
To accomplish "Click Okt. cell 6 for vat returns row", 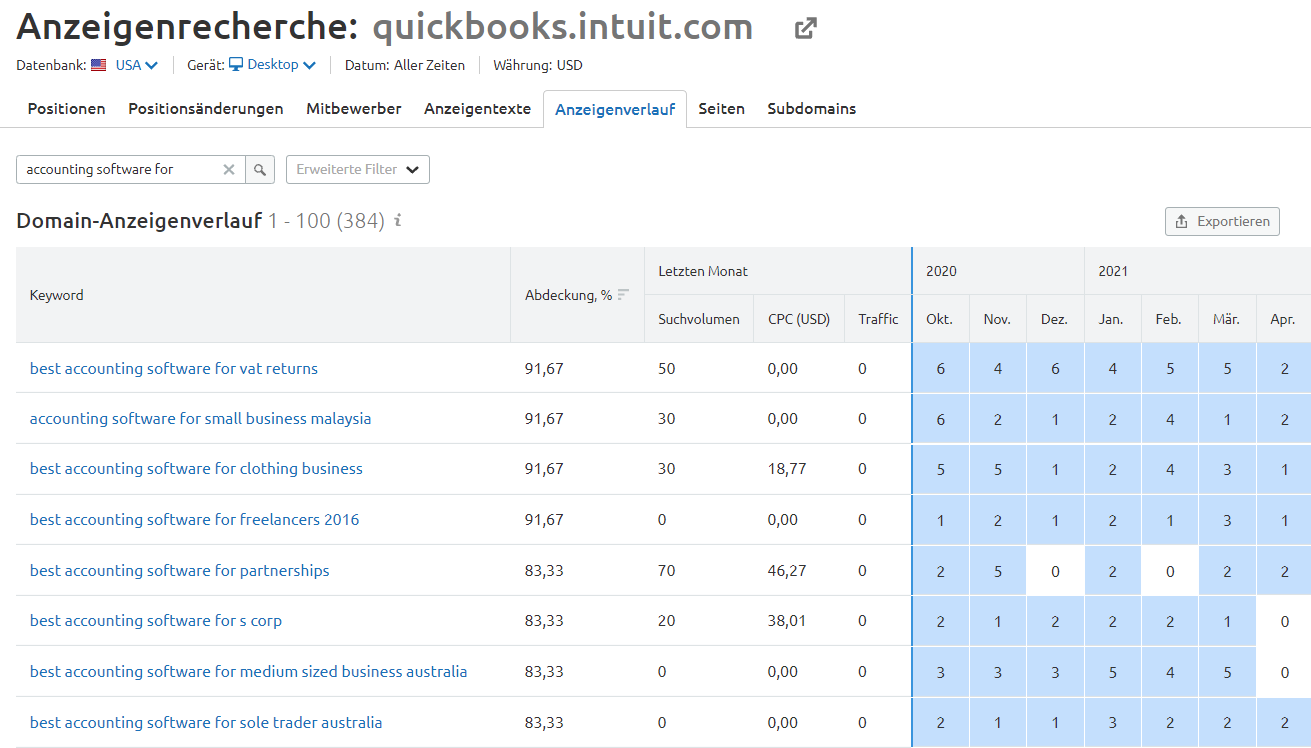I will click(941, 368).
